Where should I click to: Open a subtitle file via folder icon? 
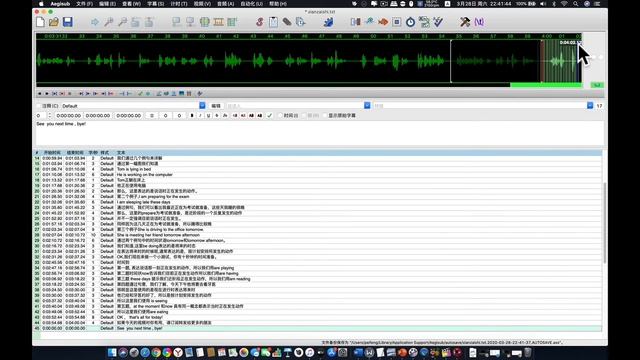[x=54, y=22]
